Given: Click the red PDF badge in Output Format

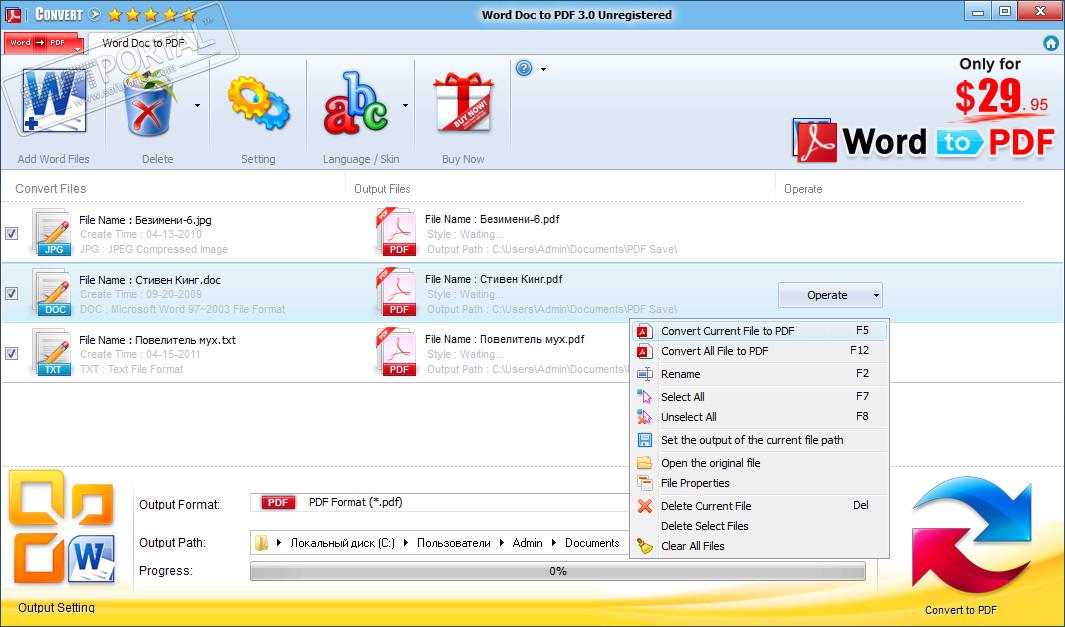Looking at the screenshot, I should tap(278, 503).
